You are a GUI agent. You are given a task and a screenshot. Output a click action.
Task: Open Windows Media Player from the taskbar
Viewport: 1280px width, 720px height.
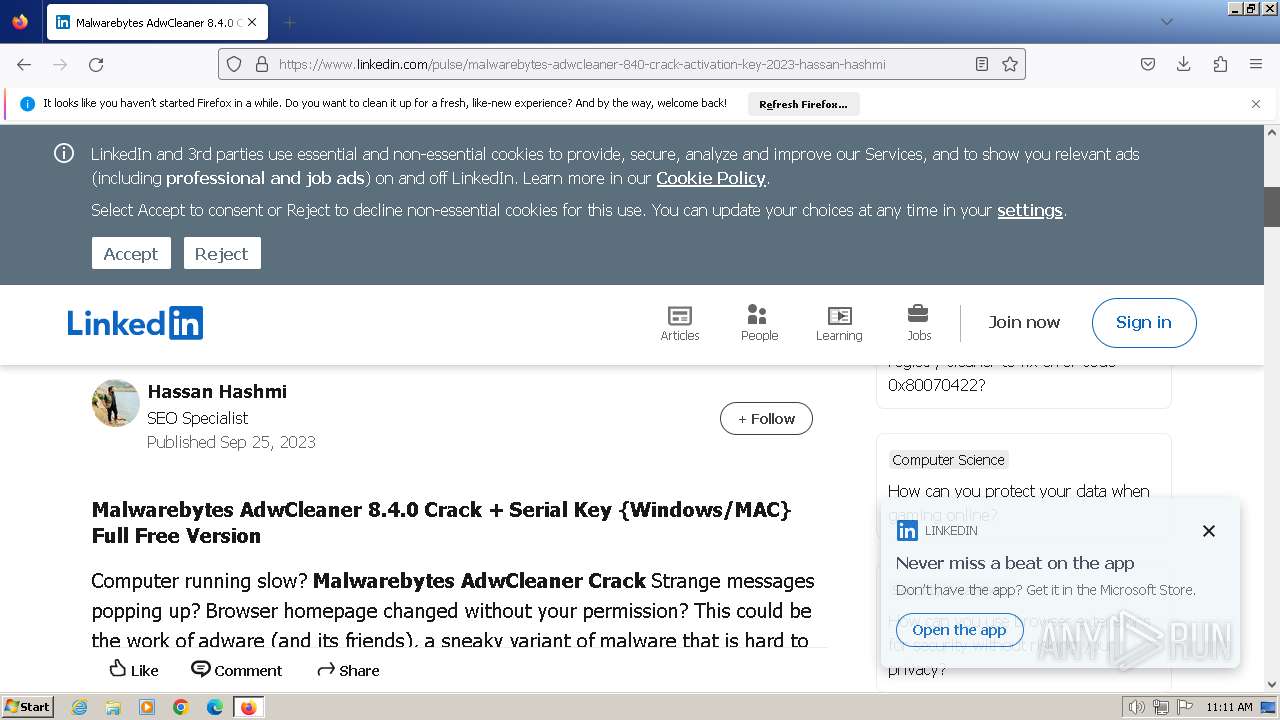(x=147, y=707)
